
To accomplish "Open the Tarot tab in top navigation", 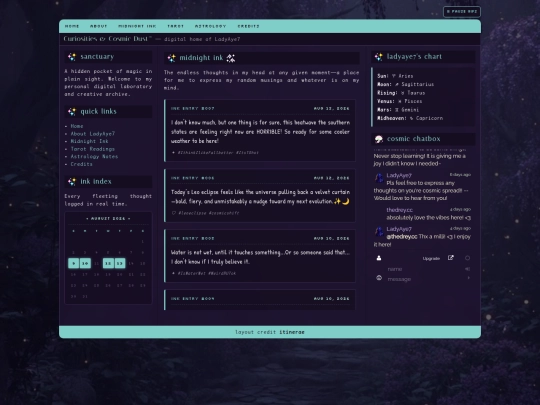I will pos(176,26).
